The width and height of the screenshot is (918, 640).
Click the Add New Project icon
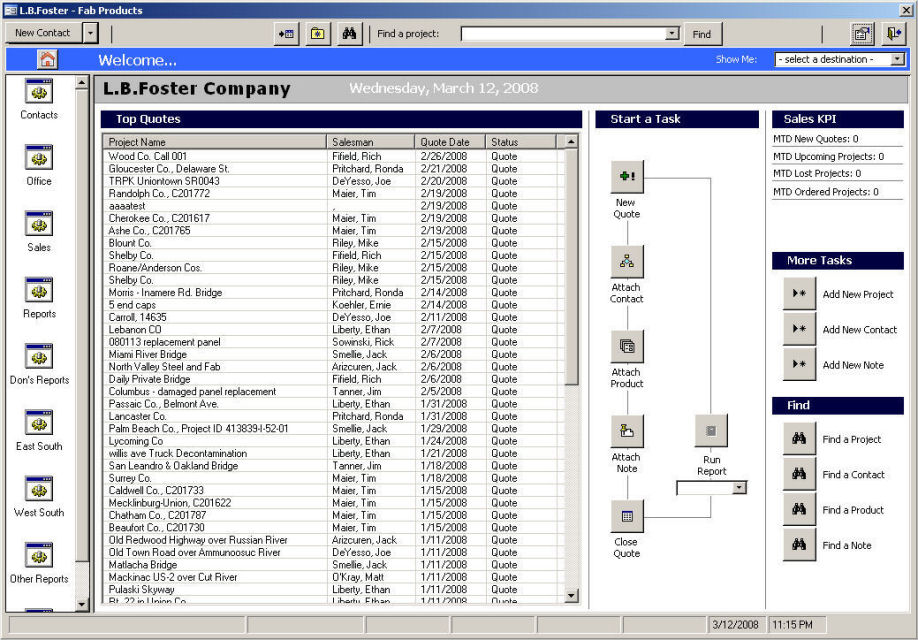[799, 294]
